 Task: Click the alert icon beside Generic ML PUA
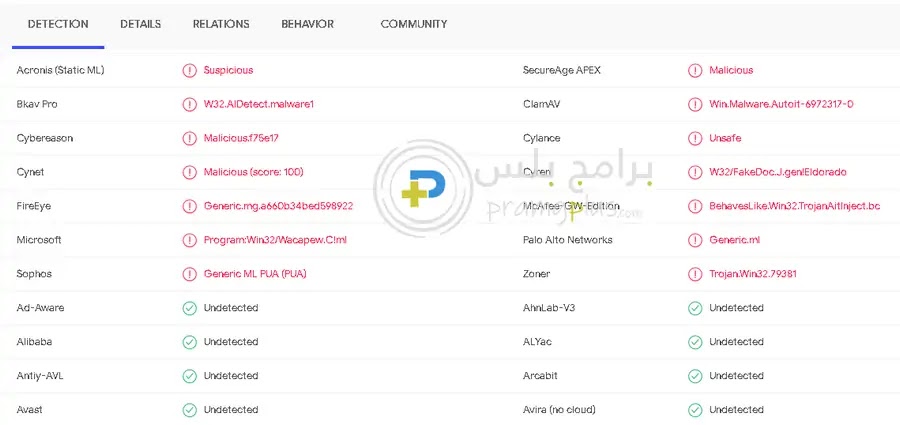tap(189, 274)
